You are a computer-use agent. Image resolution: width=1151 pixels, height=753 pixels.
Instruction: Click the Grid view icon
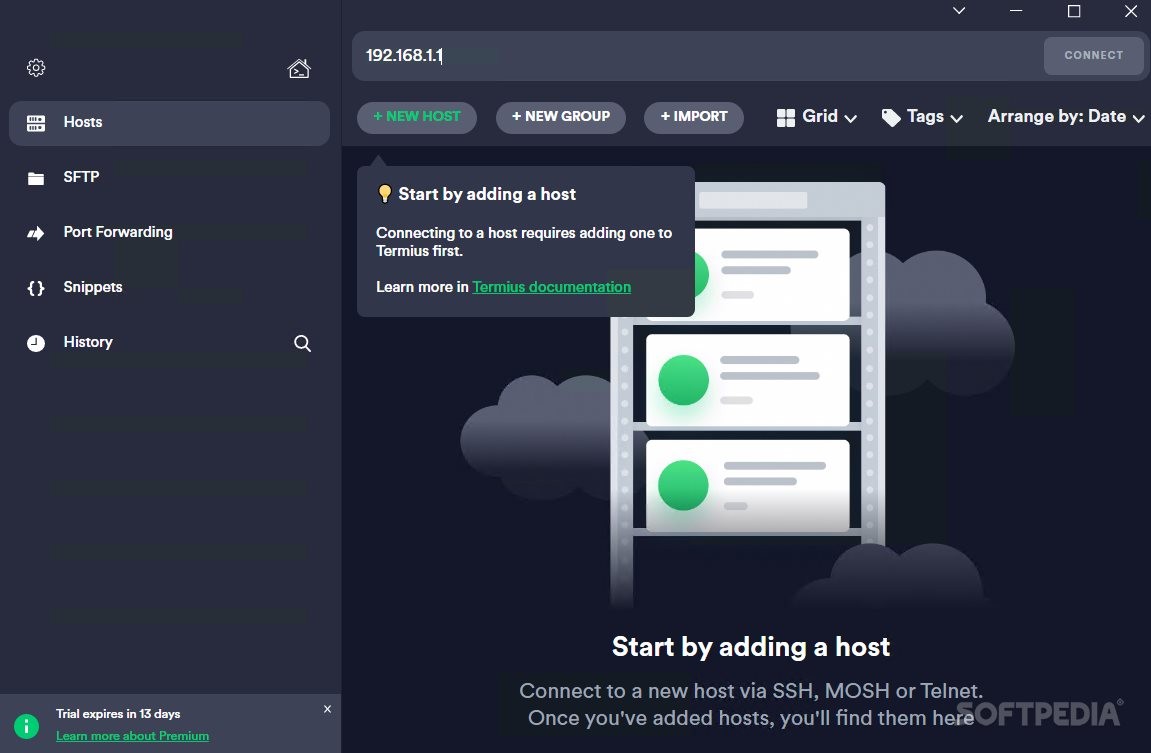click(x=785, y=117)
